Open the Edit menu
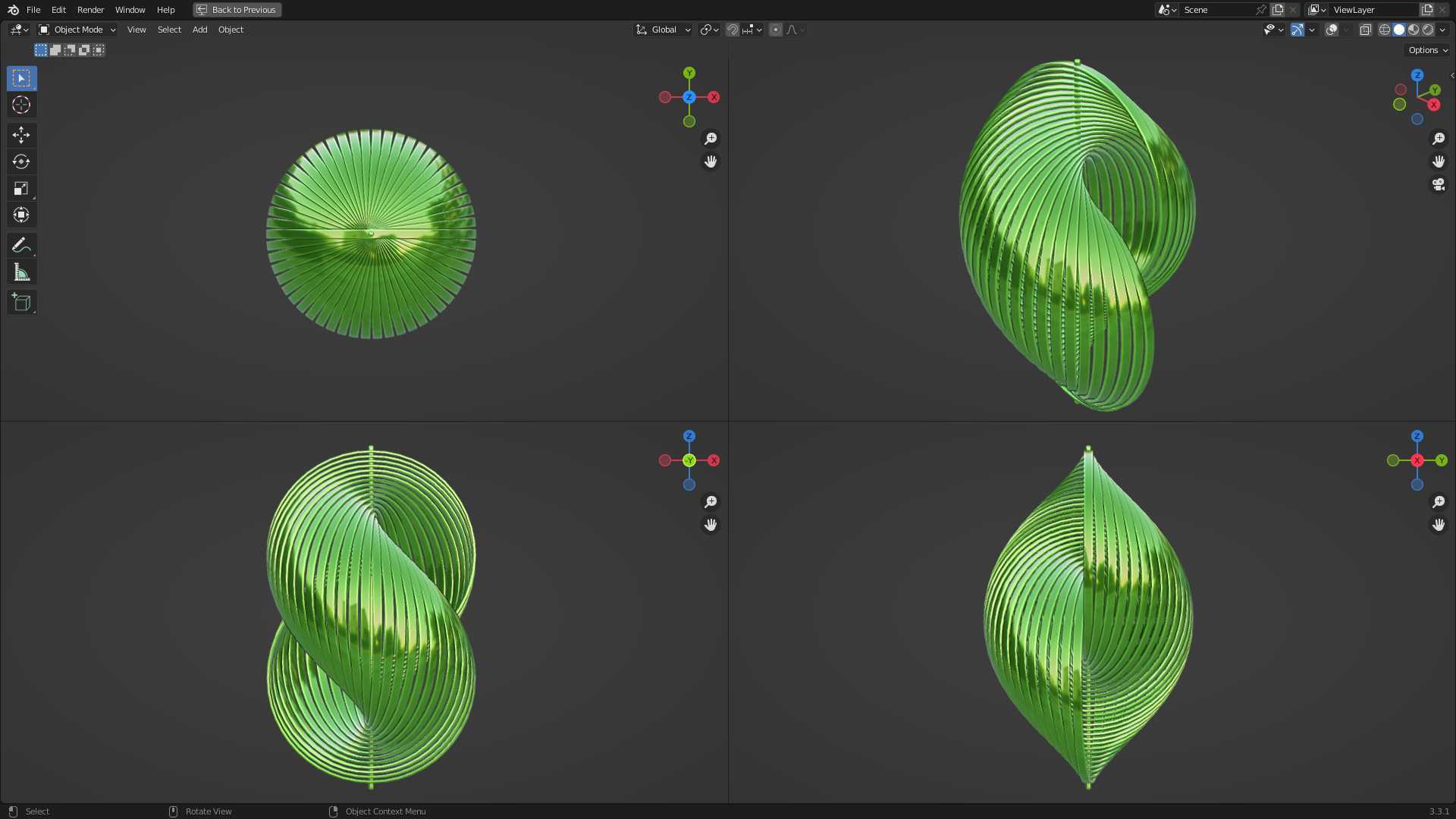 pos(58,10)
